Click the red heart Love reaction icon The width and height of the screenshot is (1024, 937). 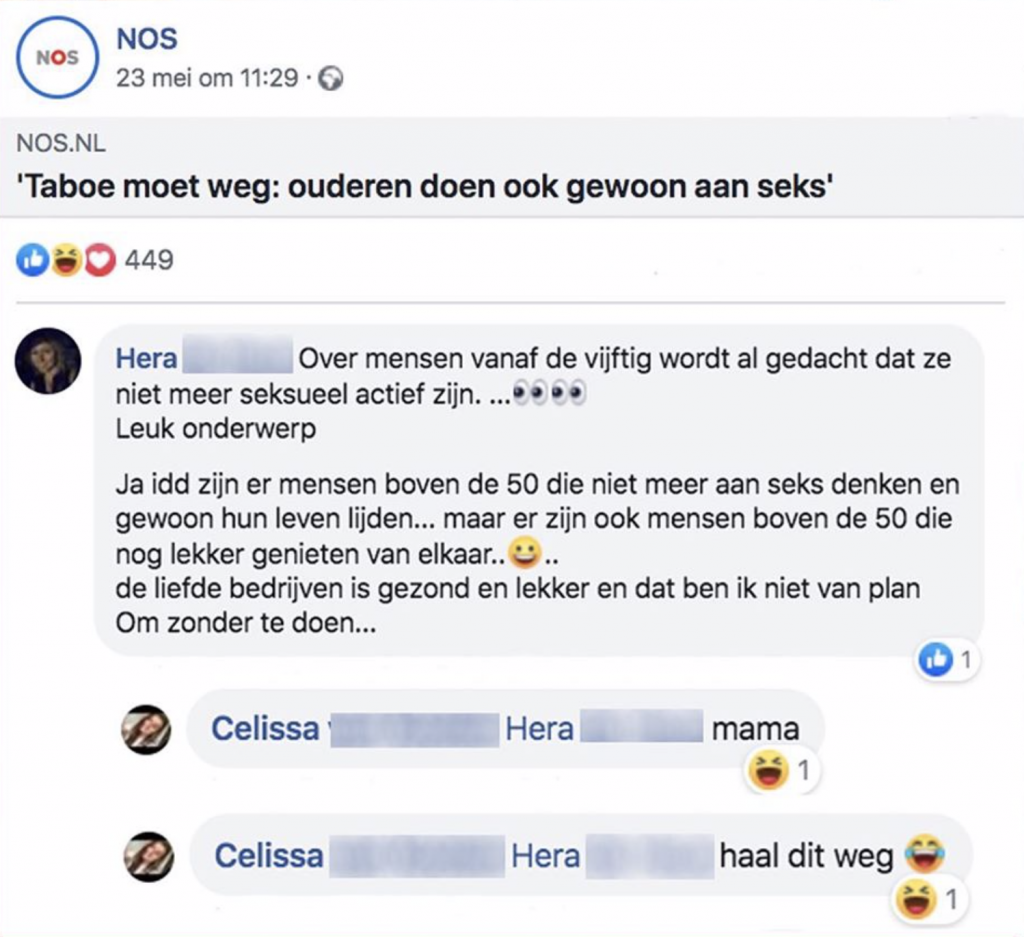click(x=100, y=261)
